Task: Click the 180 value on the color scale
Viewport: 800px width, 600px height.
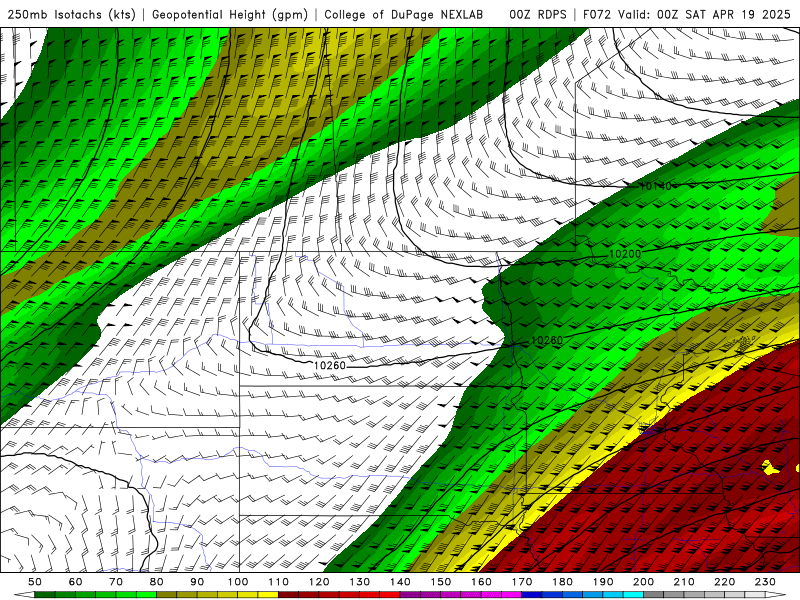Action: coord(562,582)
